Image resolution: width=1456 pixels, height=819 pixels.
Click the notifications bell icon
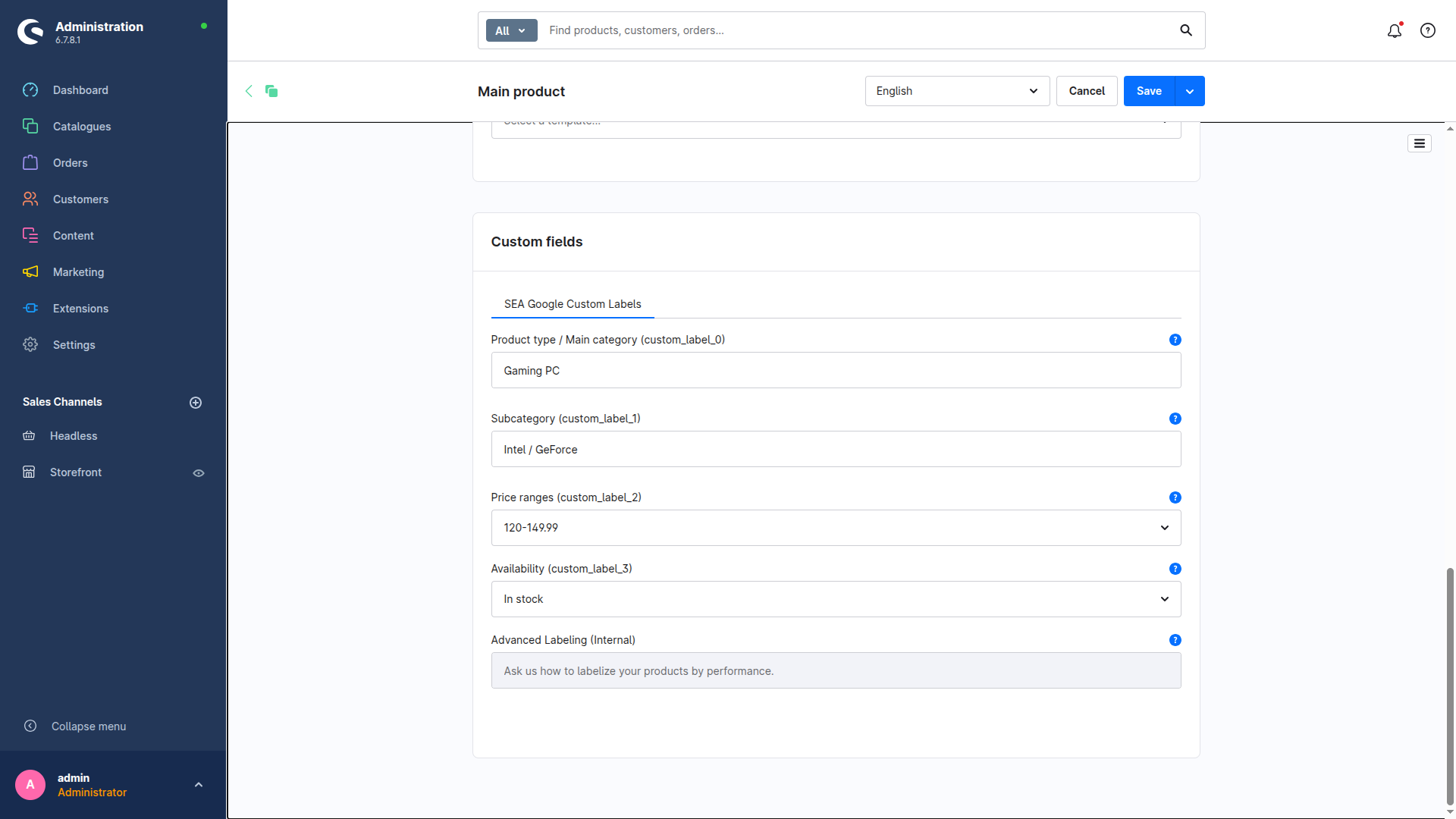(1394, 31)
